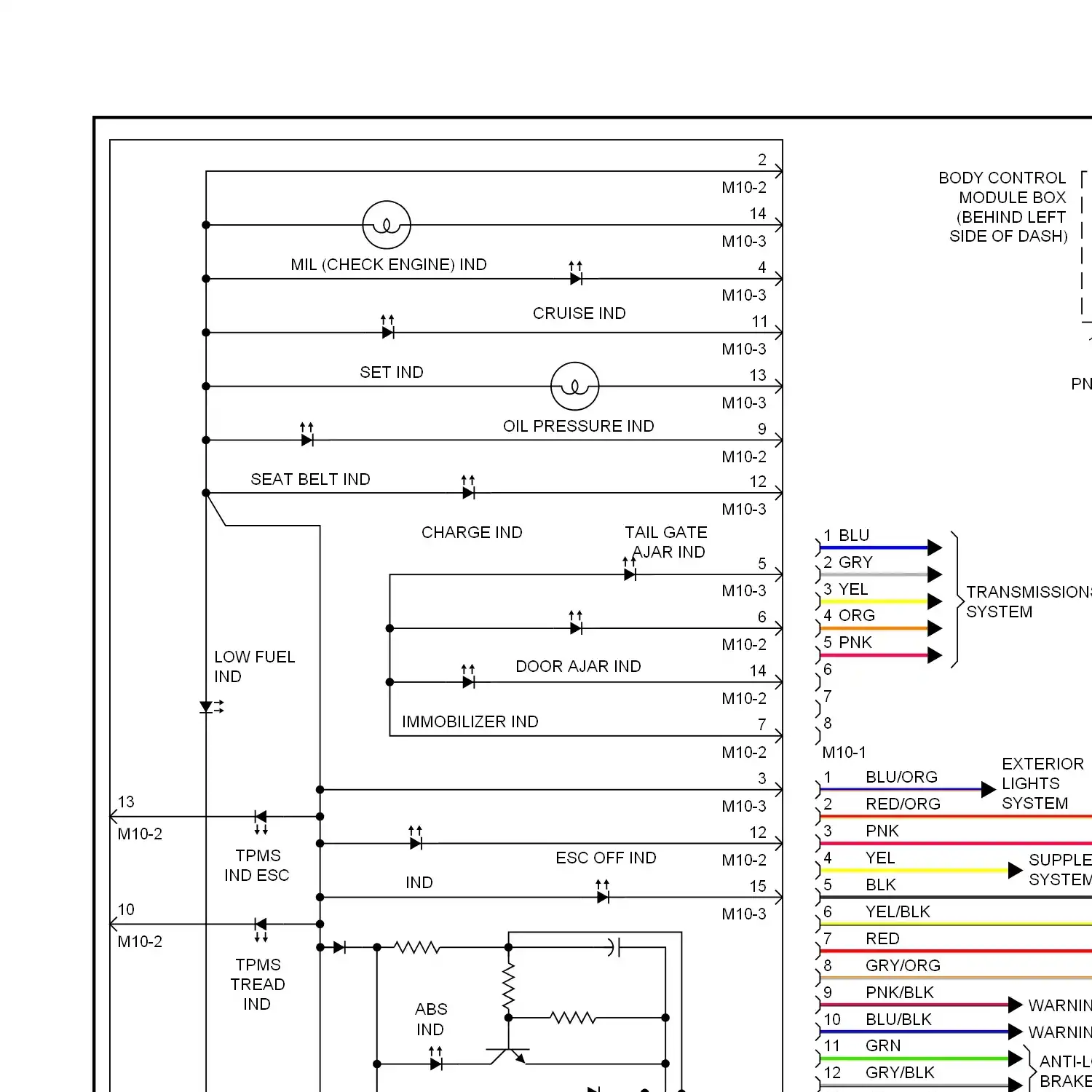Click the orange wire of pin 4 ORG
This screenshot has height=1092, width=1092.
pyautogui.click(x=874, y=628)
